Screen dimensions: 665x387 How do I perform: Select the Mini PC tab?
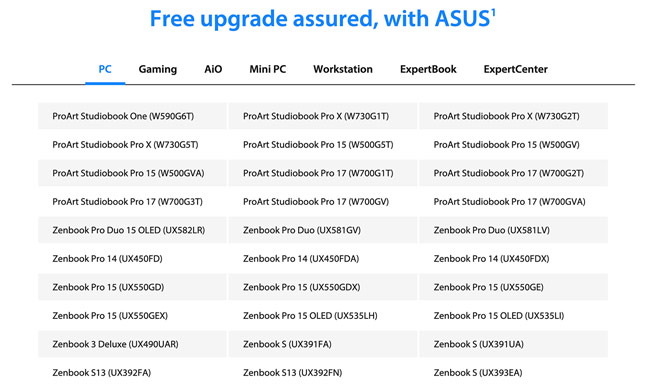click(x=268, y=69)
